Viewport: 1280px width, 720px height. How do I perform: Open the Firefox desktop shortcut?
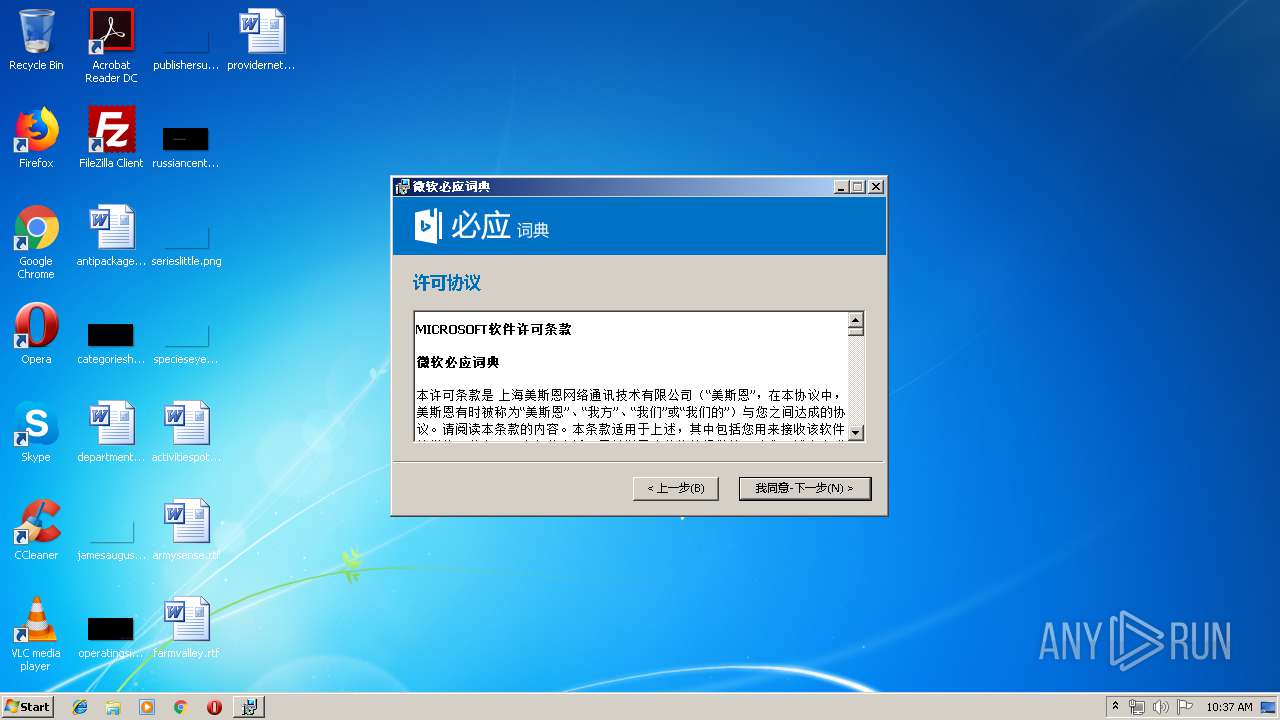point(36,138)
